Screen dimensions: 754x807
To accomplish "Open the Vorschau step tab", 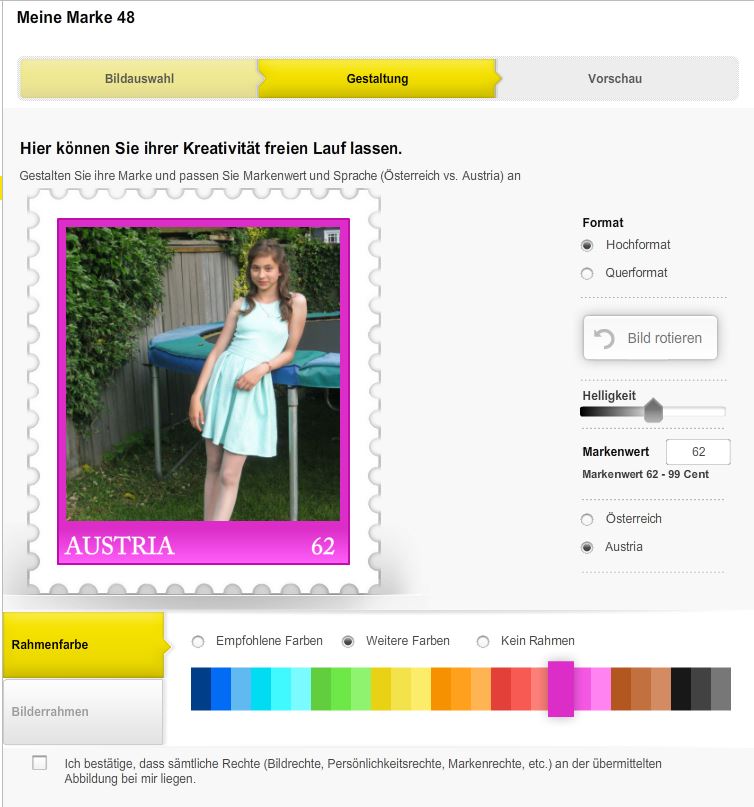I will [x=615, y=79].
